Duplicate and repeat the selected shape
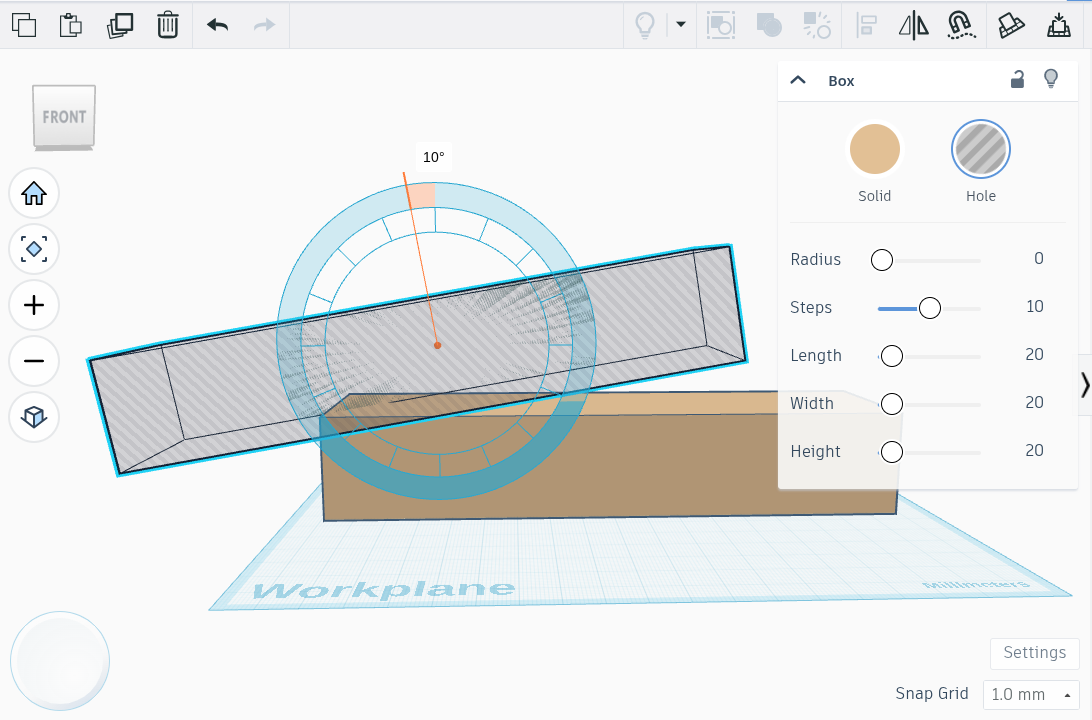1092x720 pixels. [x=120, y=25]
